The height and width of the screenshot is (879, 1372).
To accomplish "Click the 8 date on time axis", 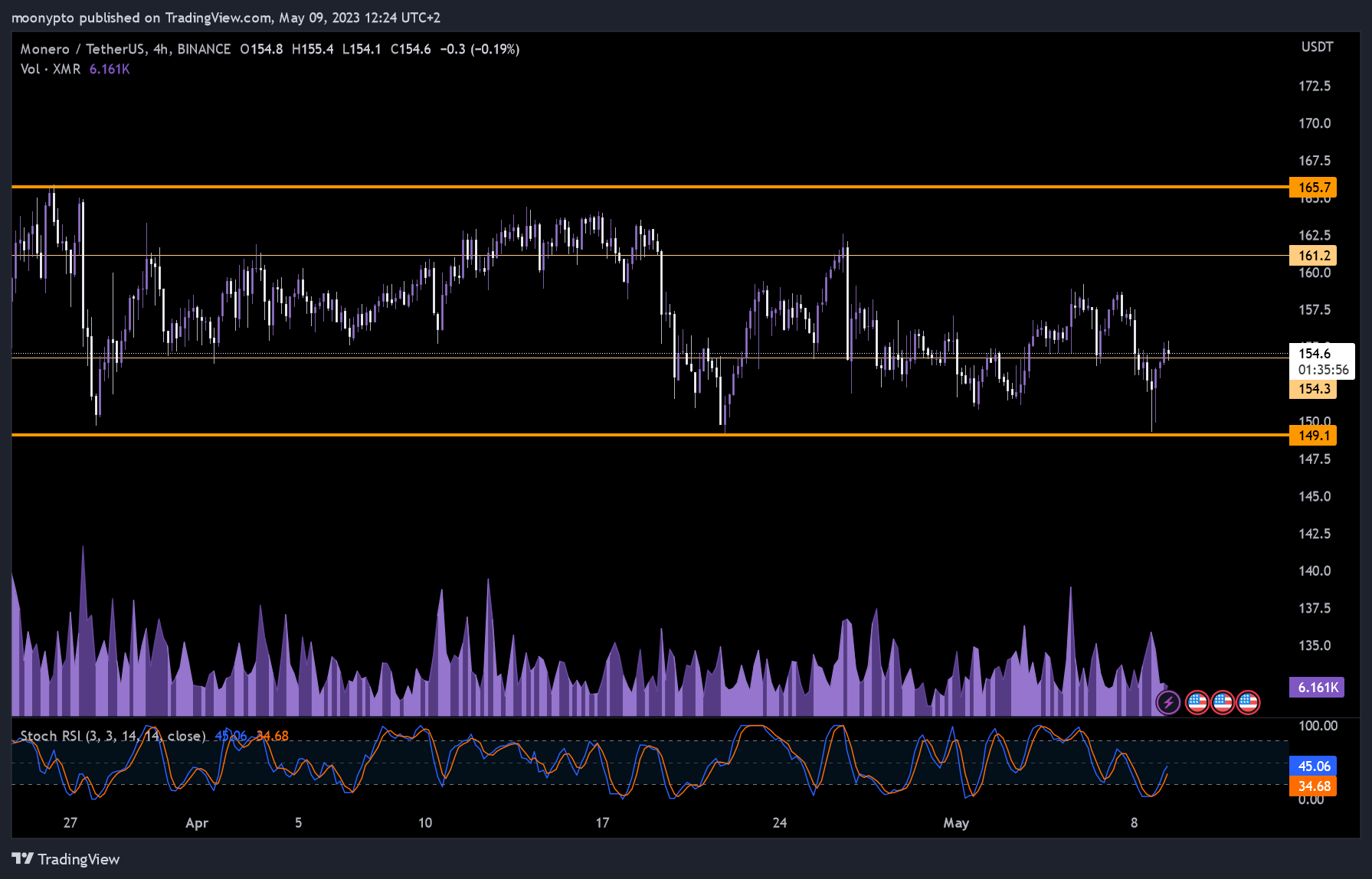I will (x=1135, y=823).
